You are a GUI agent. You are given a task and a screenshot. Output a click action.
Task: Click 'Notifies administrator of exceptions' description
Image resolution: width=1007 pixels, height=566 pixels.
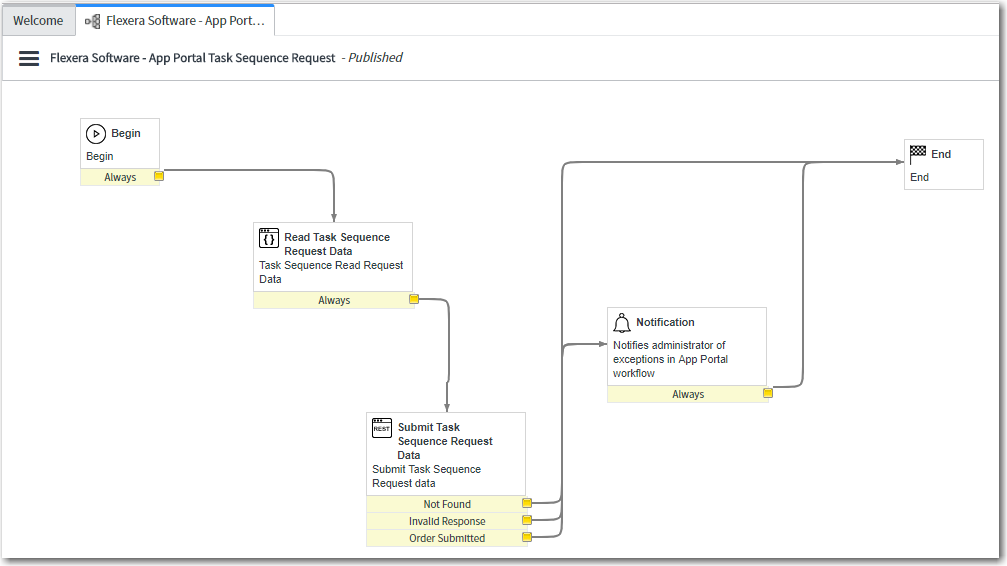[670, 359]
